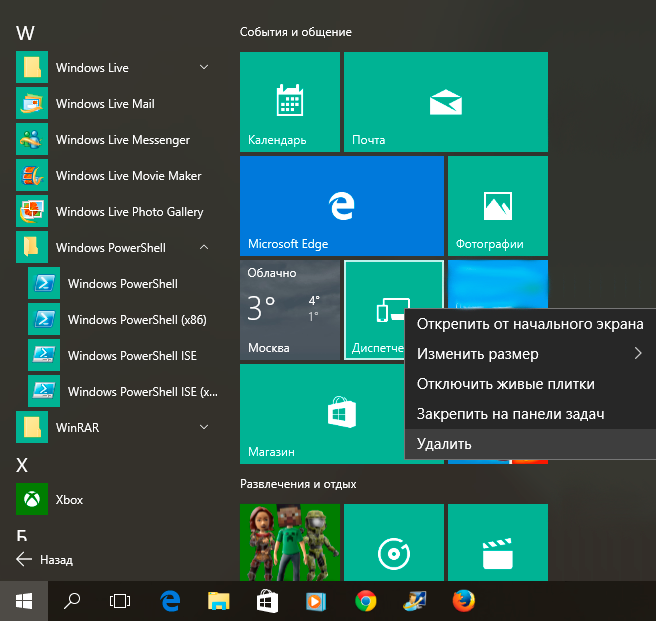
Task: Launch Windows PowerShell (x86)
Action: tap(121, 319)
